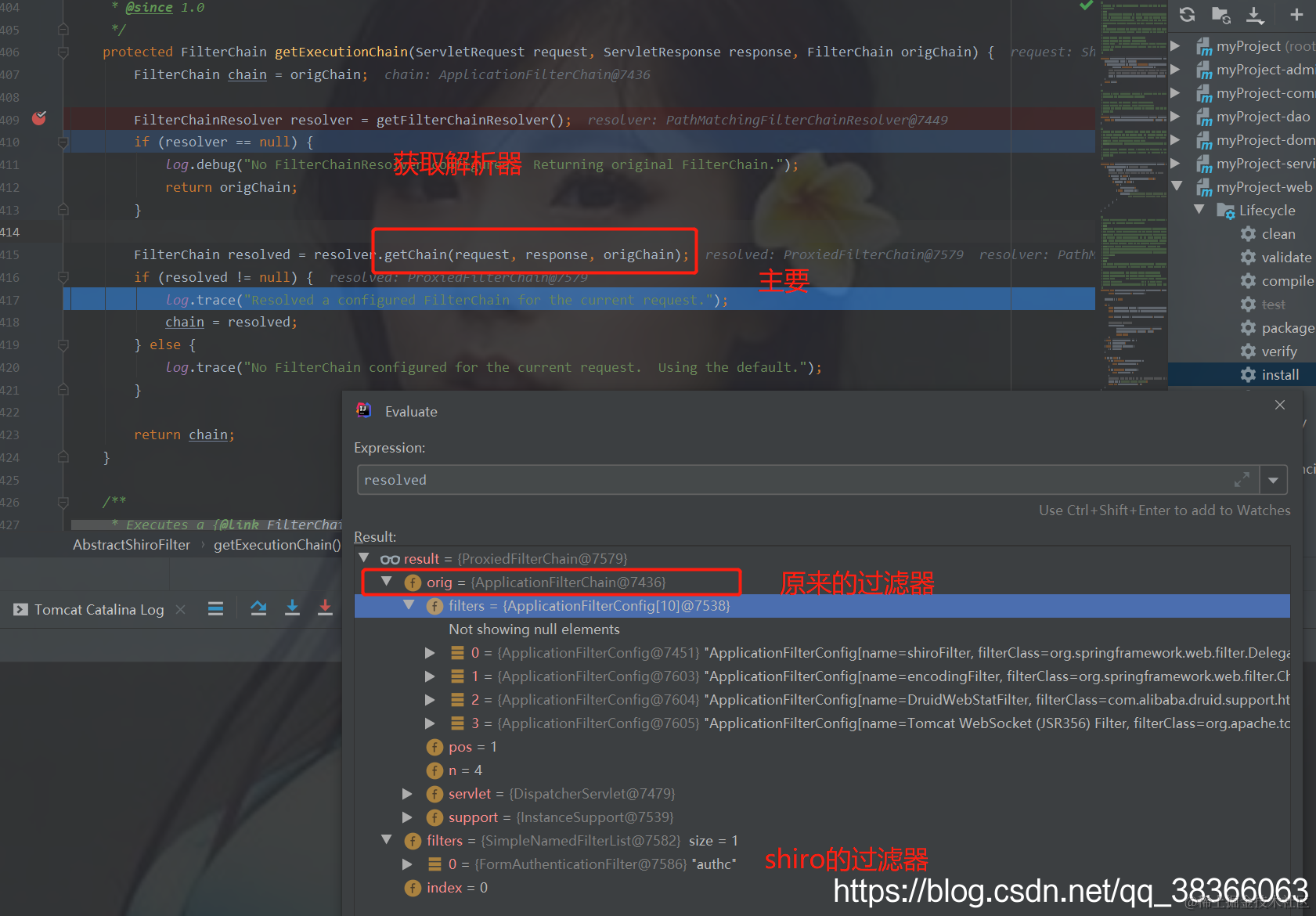Toggle code folding at line 406
The width and height of the screenshot is (1316, 916).
[63, 52]
